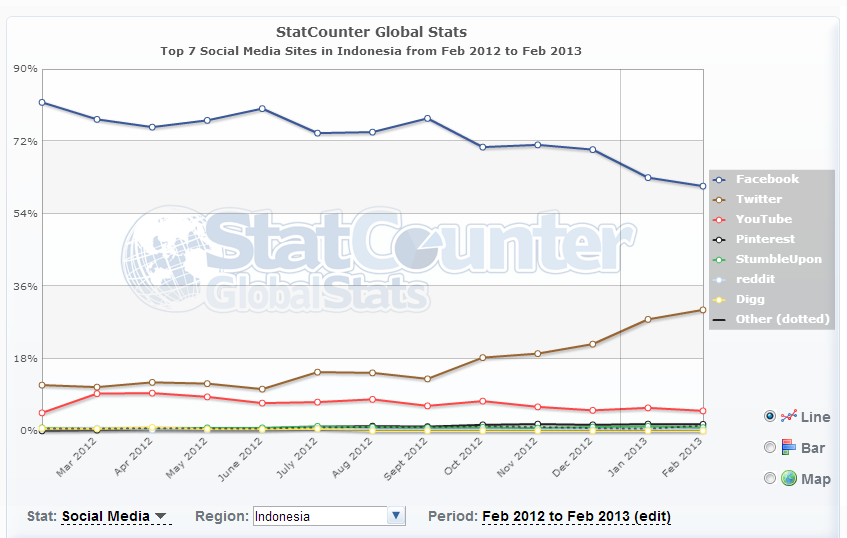Click the StumbleUpon legend marker icon
The height and width of the screenshot is (538, 847).
point(719,260)
